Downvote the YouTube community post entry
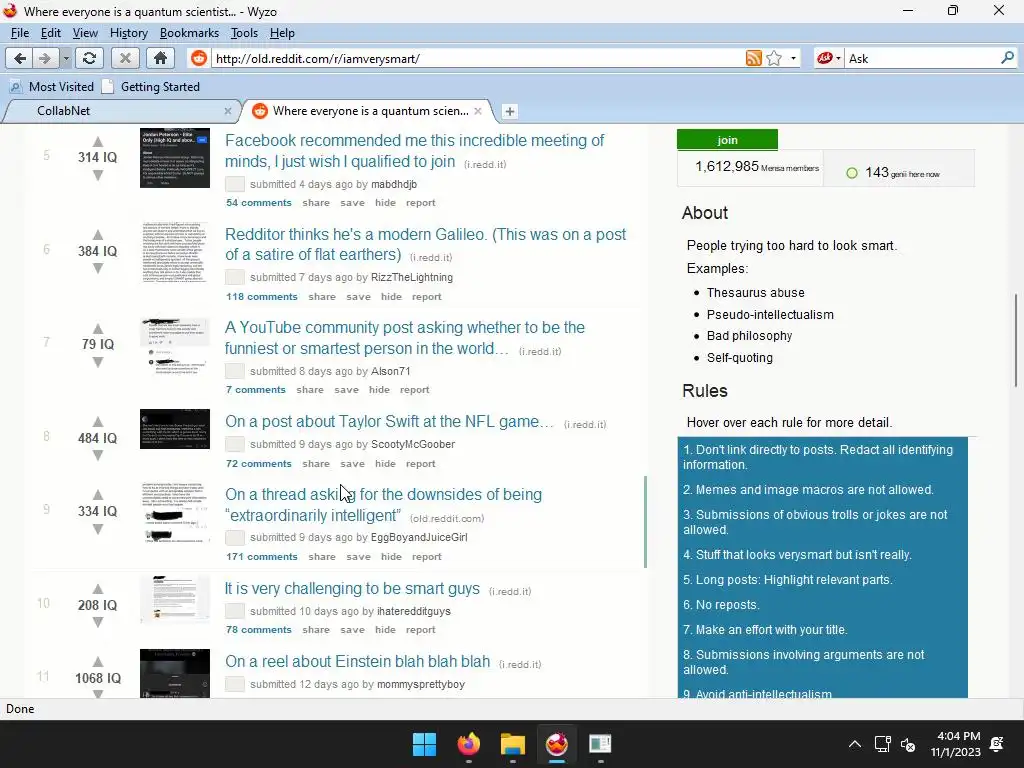The image size is (1024, 768). coord(97,362)
